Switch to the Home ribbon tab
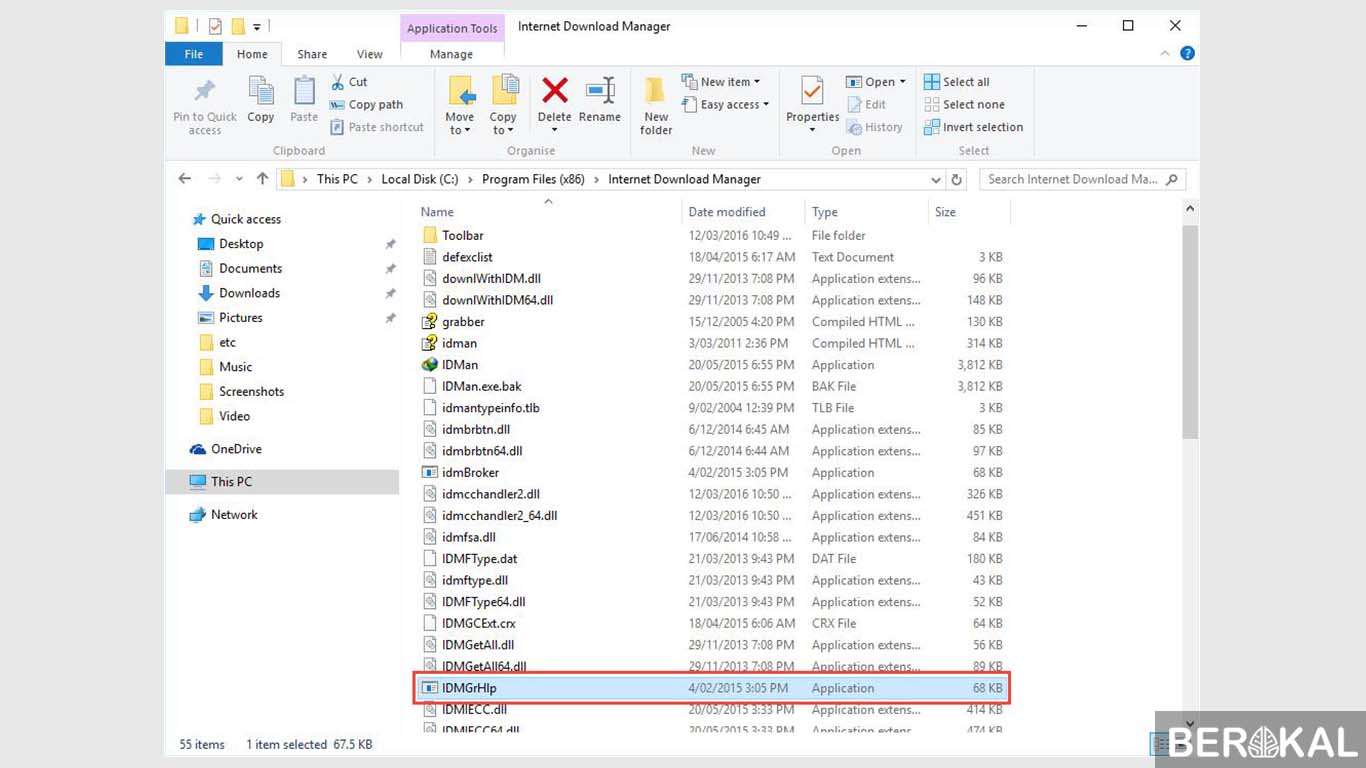Viewport: 1366px width, 768px height. (252, 54)
